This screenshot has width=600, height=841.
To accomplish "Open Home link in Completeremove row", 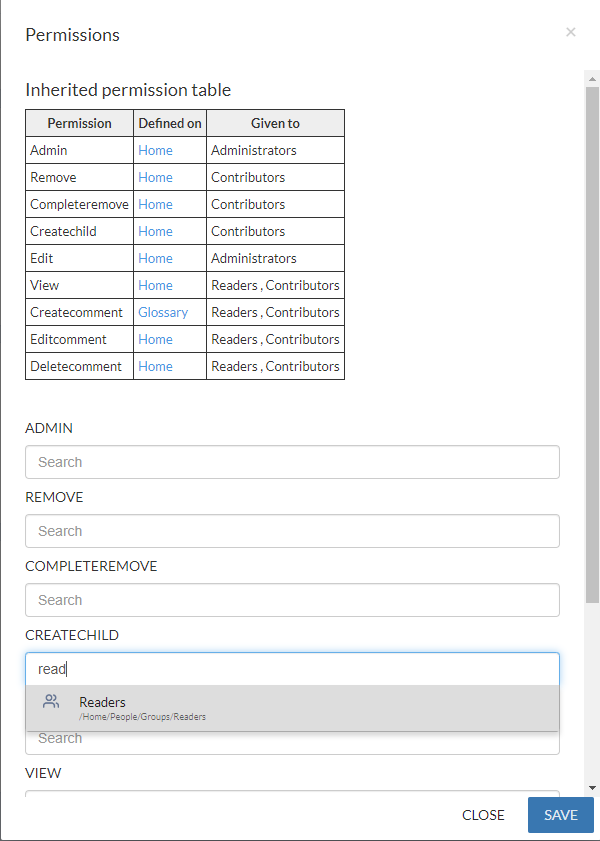I will pos(155,204).
